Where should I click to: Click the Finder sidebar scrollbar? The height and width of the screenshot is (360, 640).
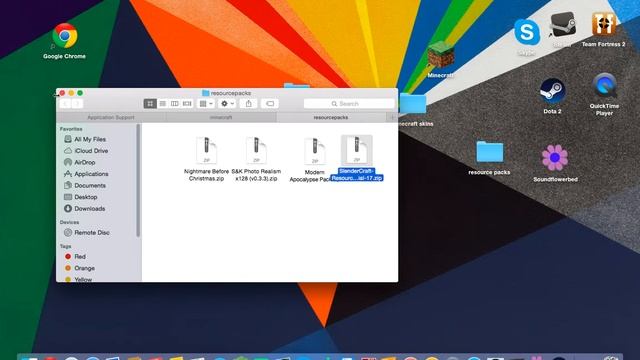[138, 180]
